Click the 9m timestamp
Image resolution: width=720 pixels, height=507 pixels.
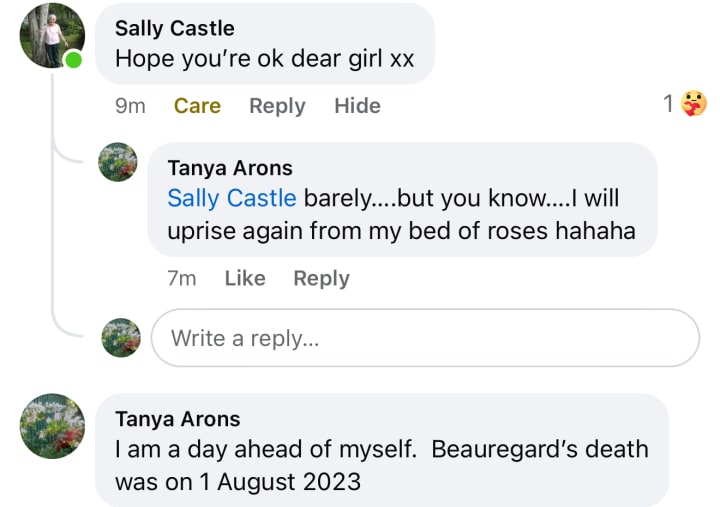[130, 106]
